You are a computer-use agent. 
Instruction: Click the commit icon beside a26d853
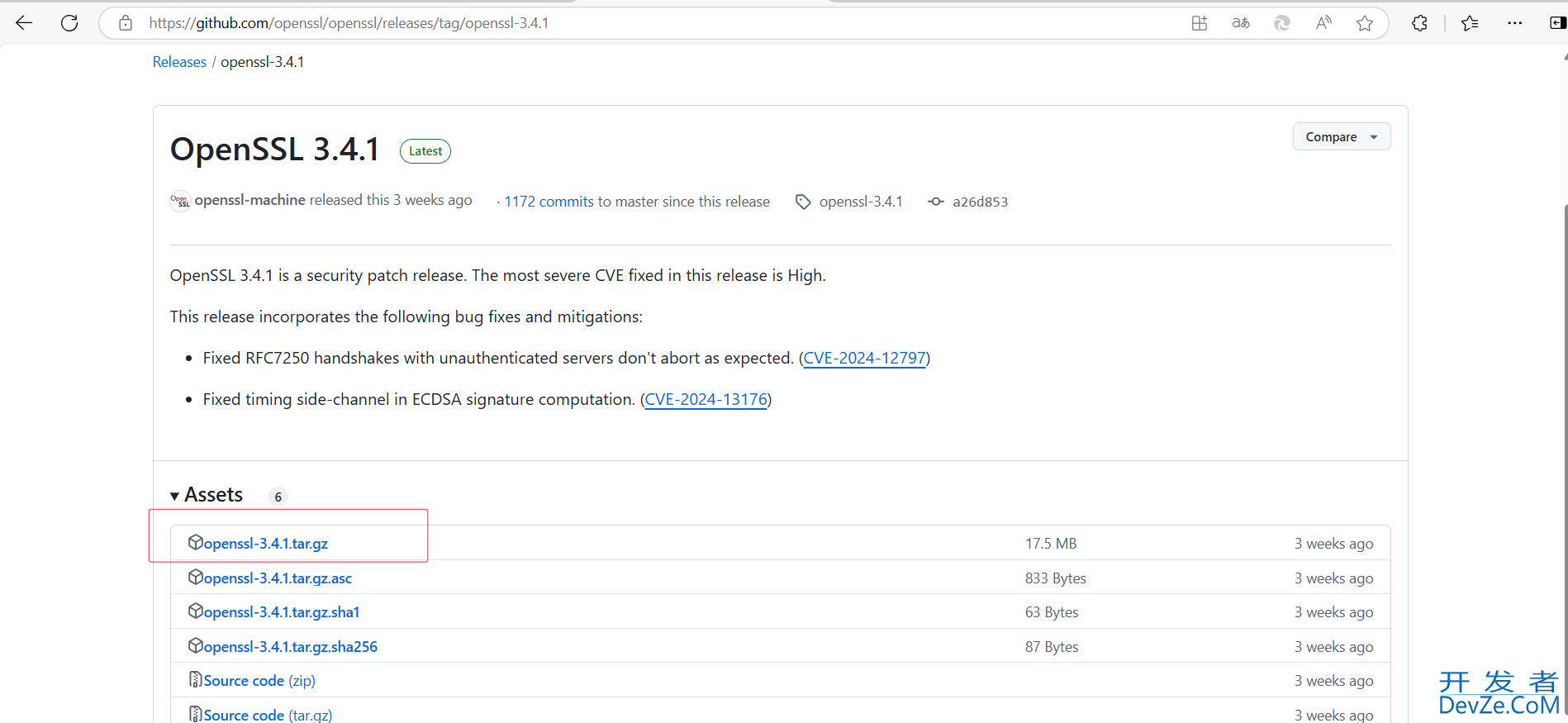(x=936, y=202)
